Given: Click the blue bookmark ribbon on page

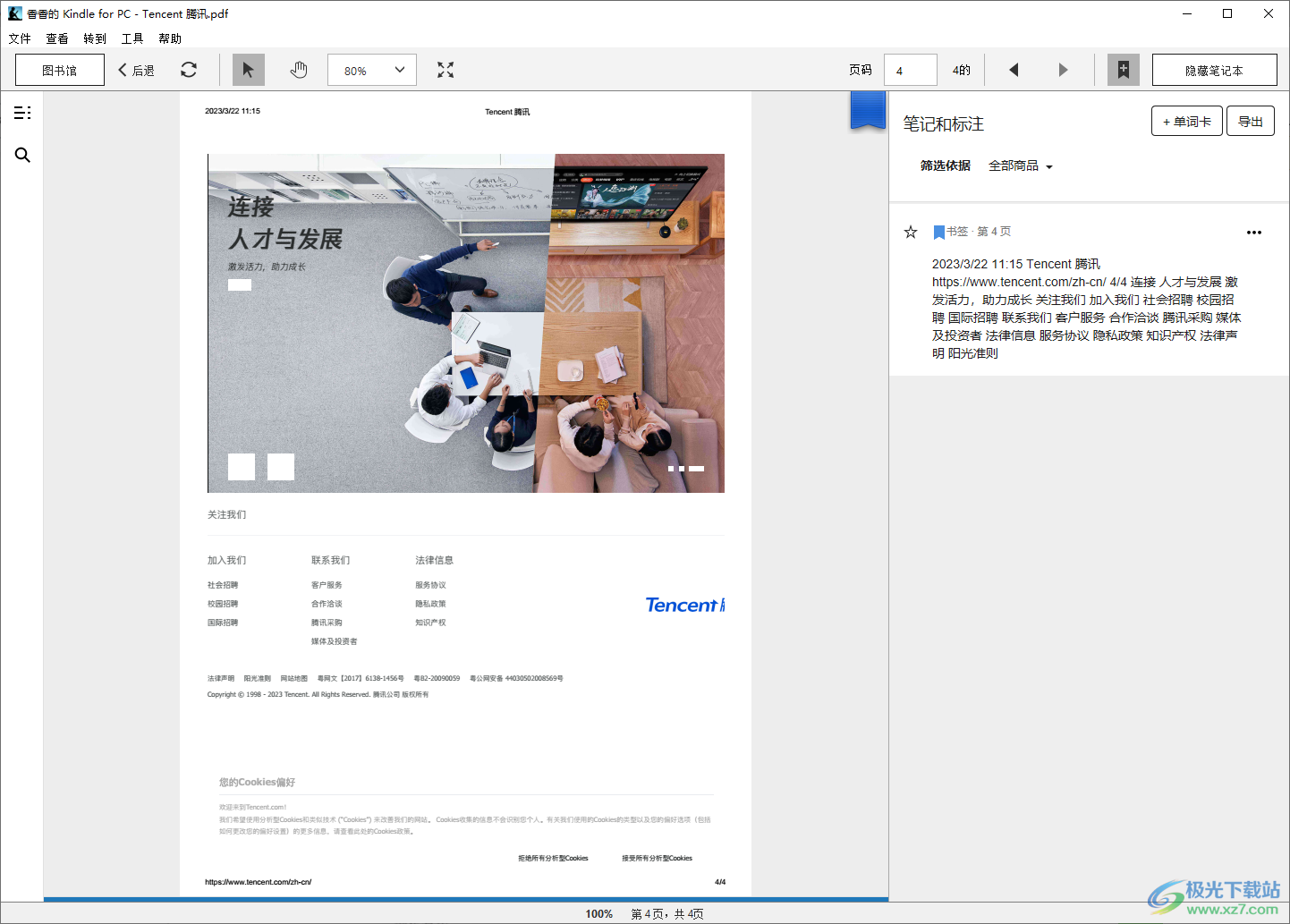Looking at the screenshot, I should (x=868, y=111).
